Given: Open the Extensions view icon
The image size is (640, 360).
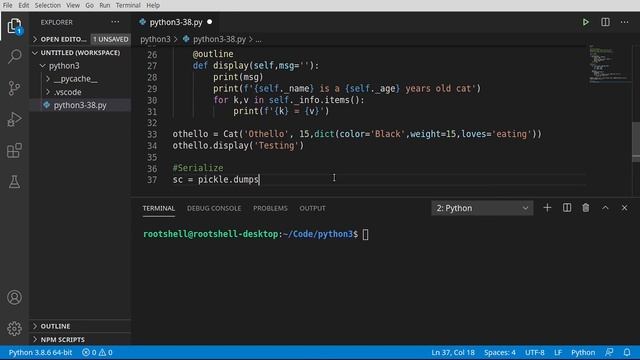Looking at the screenshot, I should point(14,151).
